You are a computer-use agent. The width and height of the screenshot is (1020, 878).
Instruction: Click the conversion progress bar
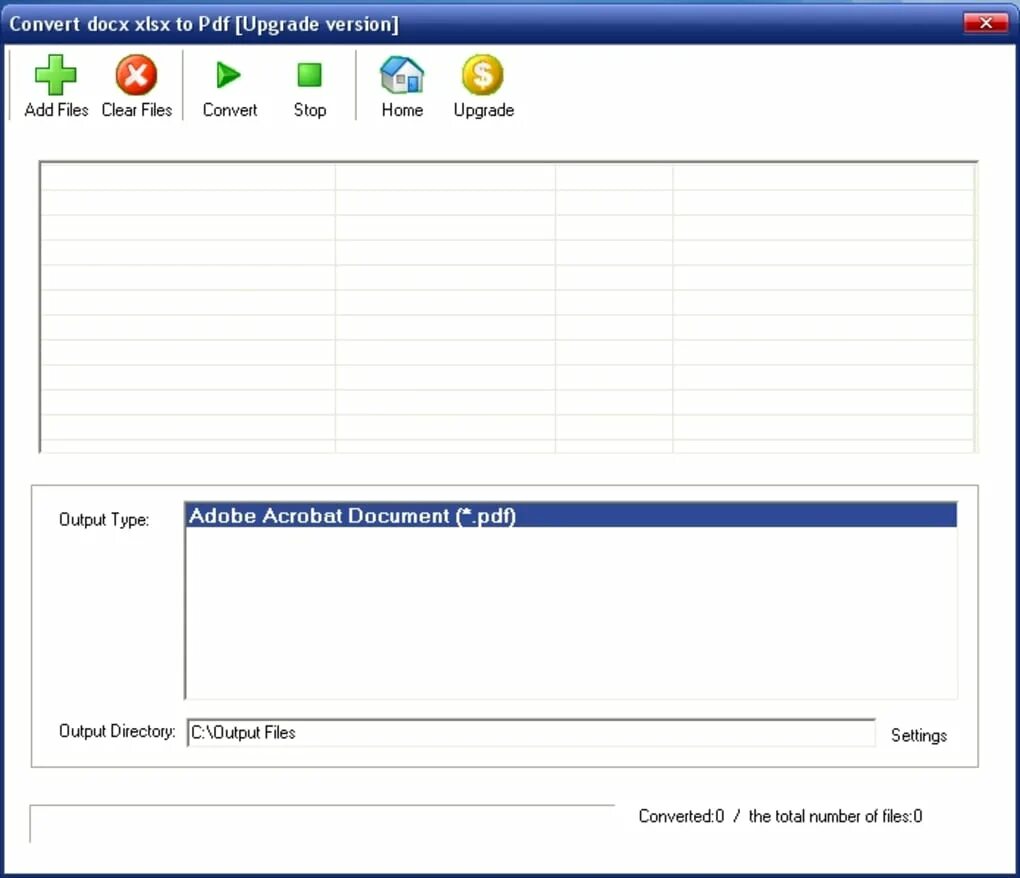click(x=322, y=823)
